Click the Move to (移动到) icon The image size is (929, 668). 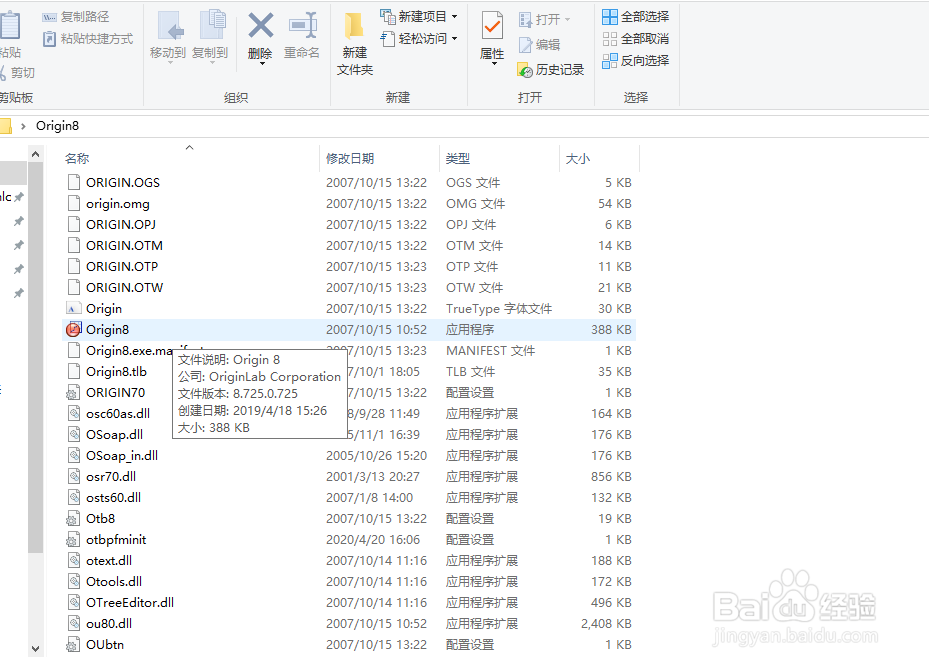click(x=169, y=27)
